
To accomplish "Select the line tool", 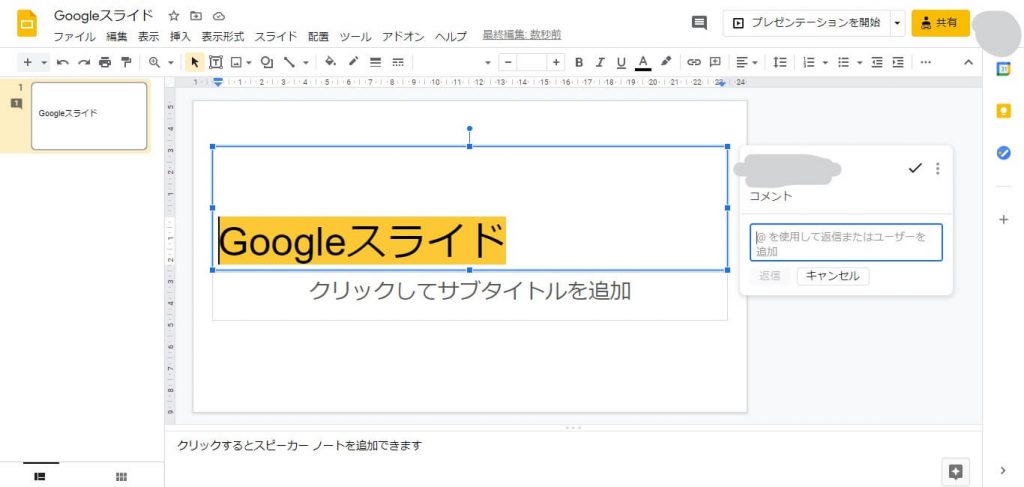I will click(x=289, y=63).
